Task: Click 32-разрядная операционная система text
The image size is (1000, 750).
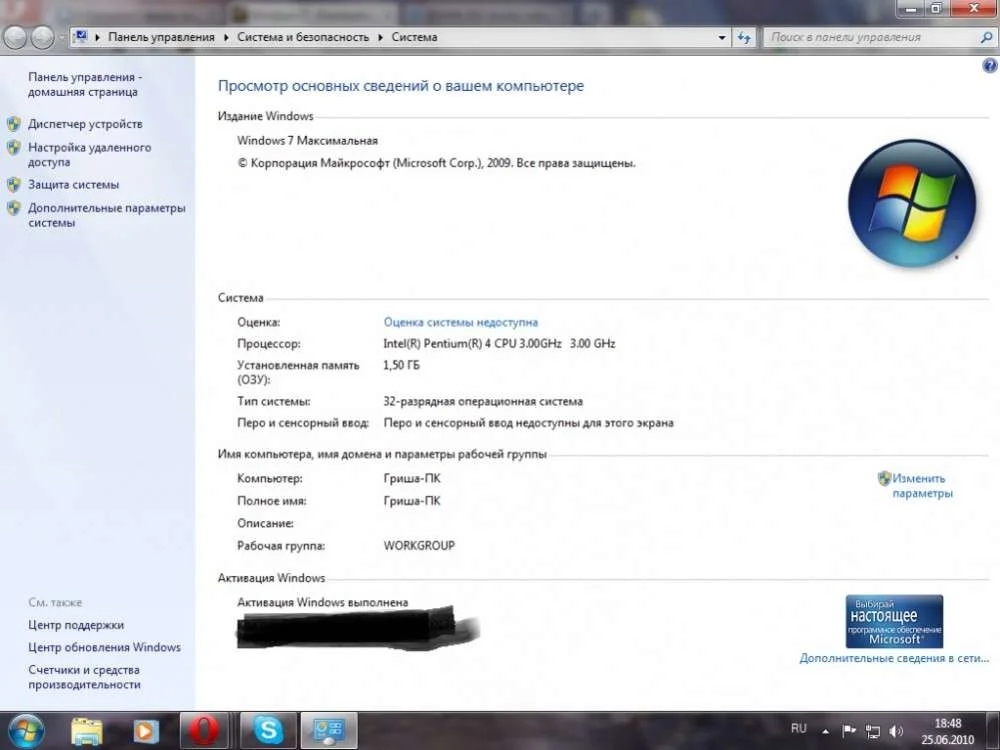Action: click(x=483, y=401)
